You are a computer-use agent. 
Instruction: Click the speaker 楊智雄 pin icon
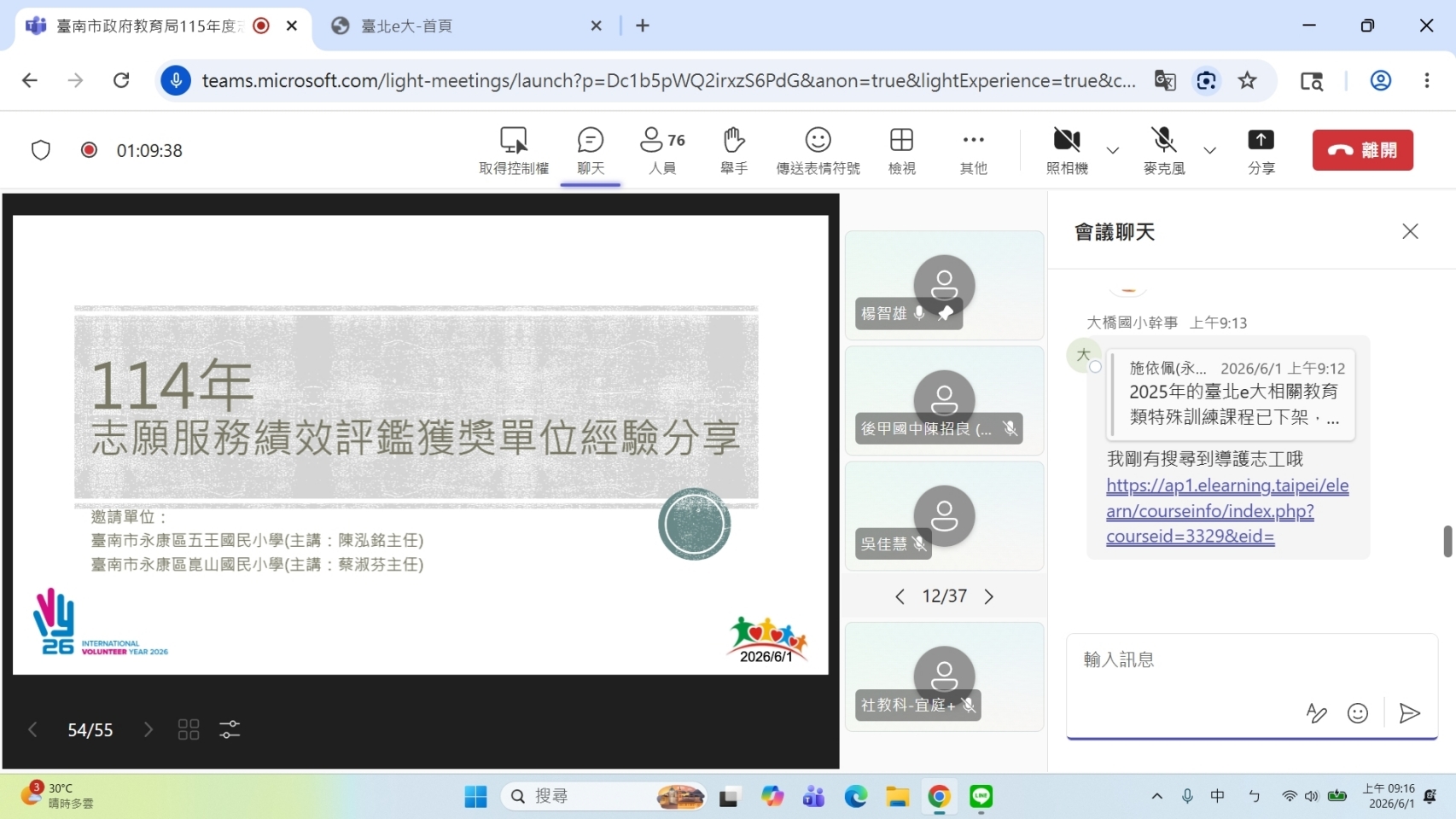946,313
